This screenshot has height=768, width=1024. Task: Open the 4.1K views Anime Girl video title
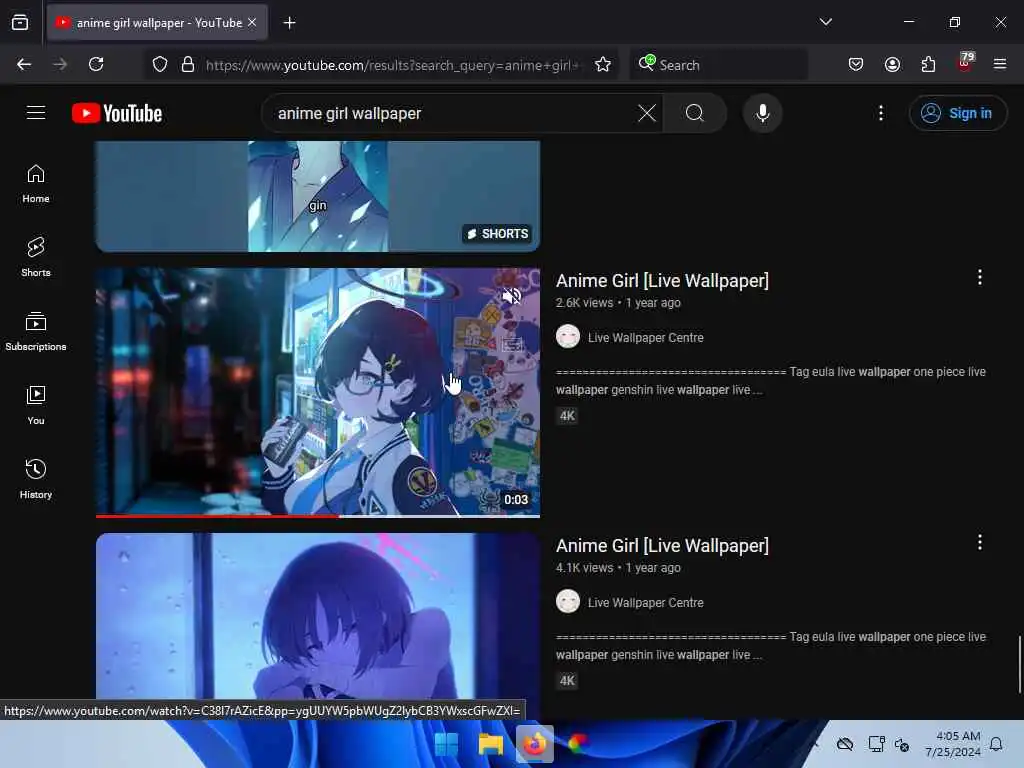(x=662, y=546)
